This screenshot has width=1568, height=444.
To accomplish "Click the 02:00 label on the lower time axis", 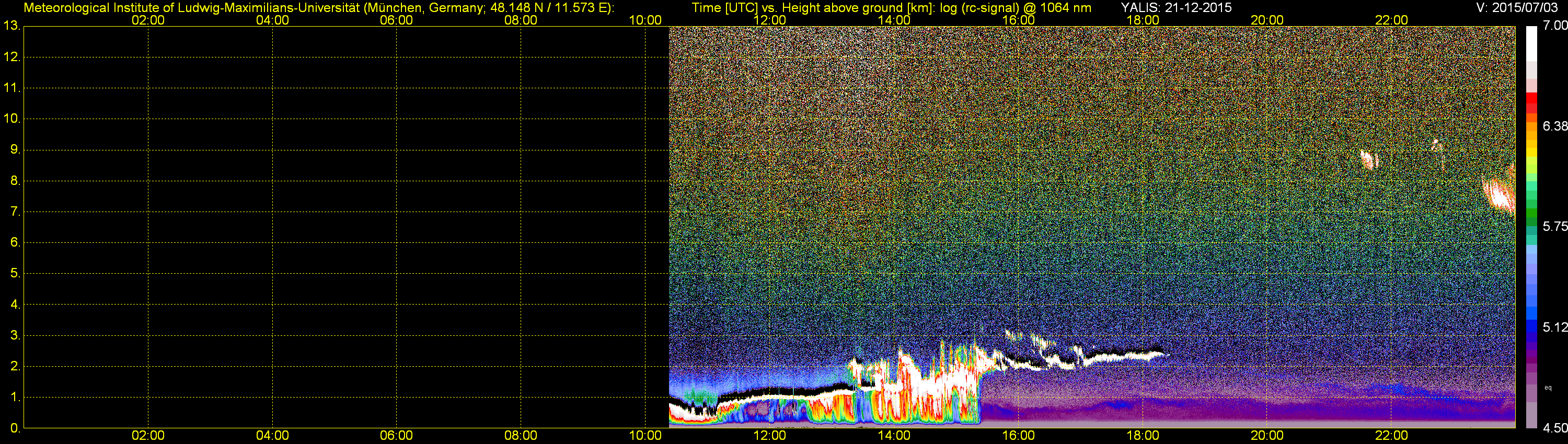I will click(x=148, y=436).
